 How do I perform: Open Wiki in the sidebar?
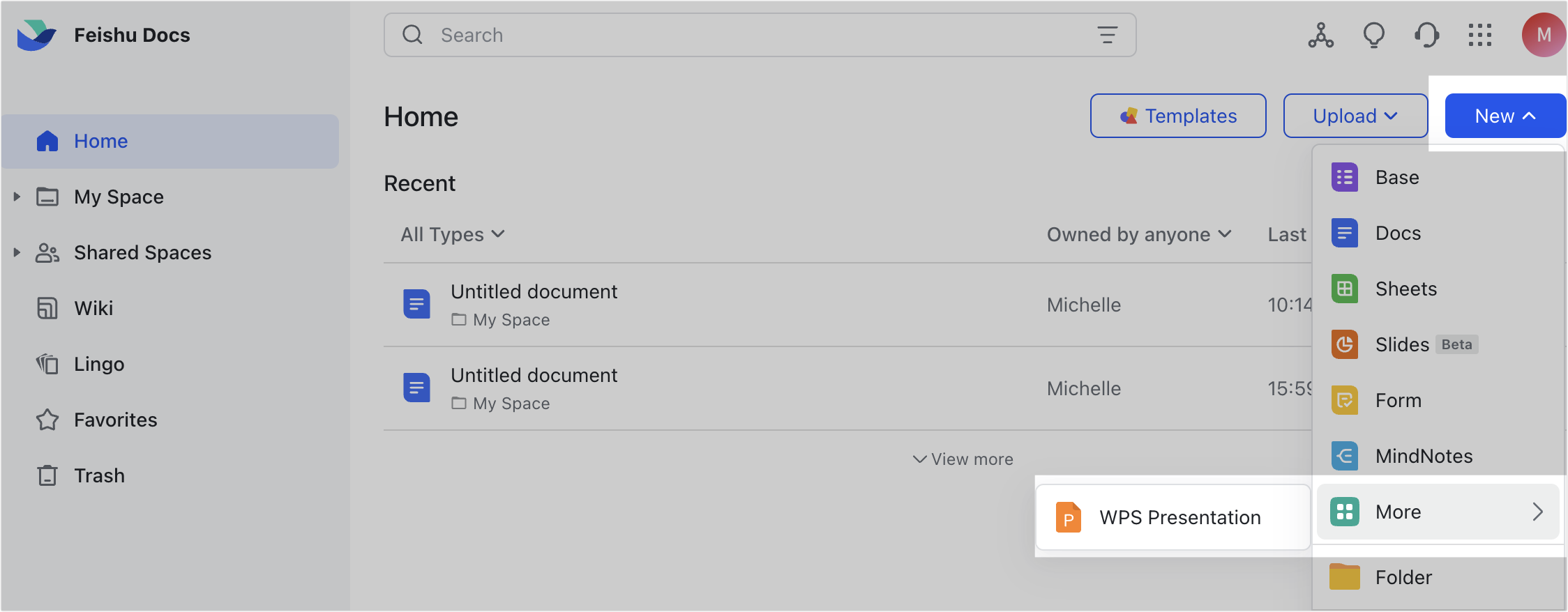[170, 308]
